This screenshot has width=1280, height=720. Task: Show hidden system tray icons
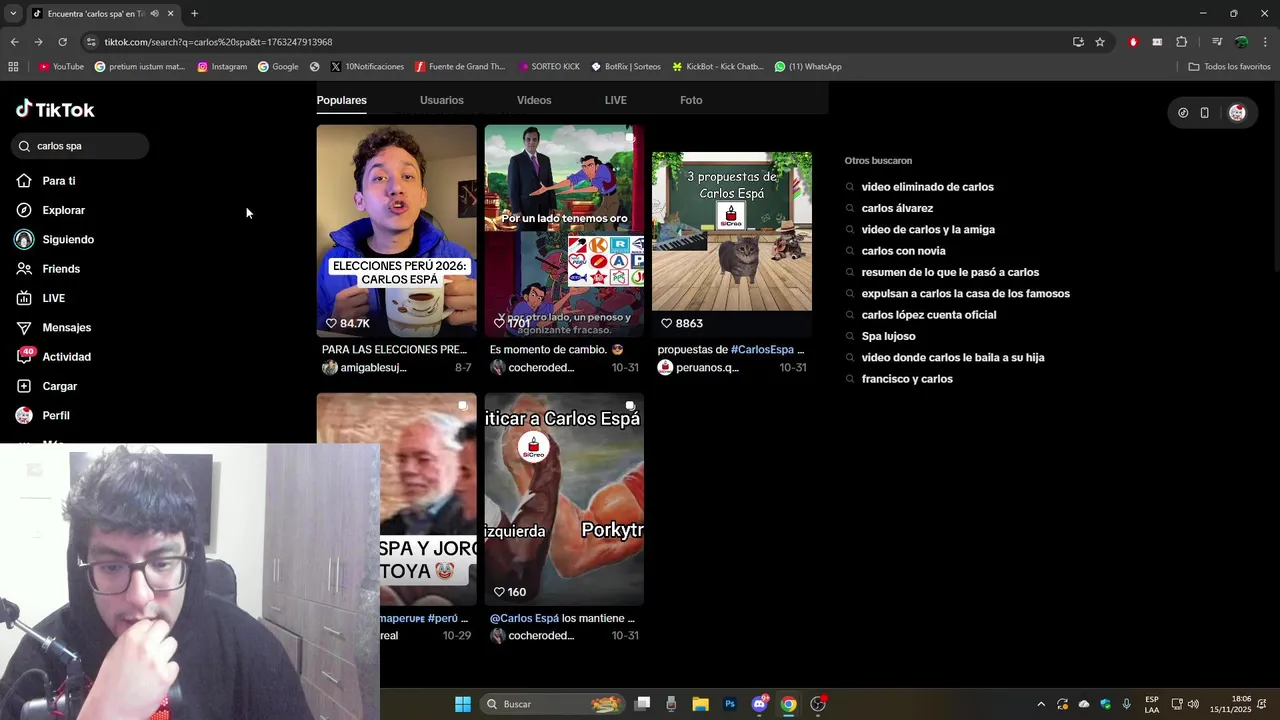pos(1041,704)
